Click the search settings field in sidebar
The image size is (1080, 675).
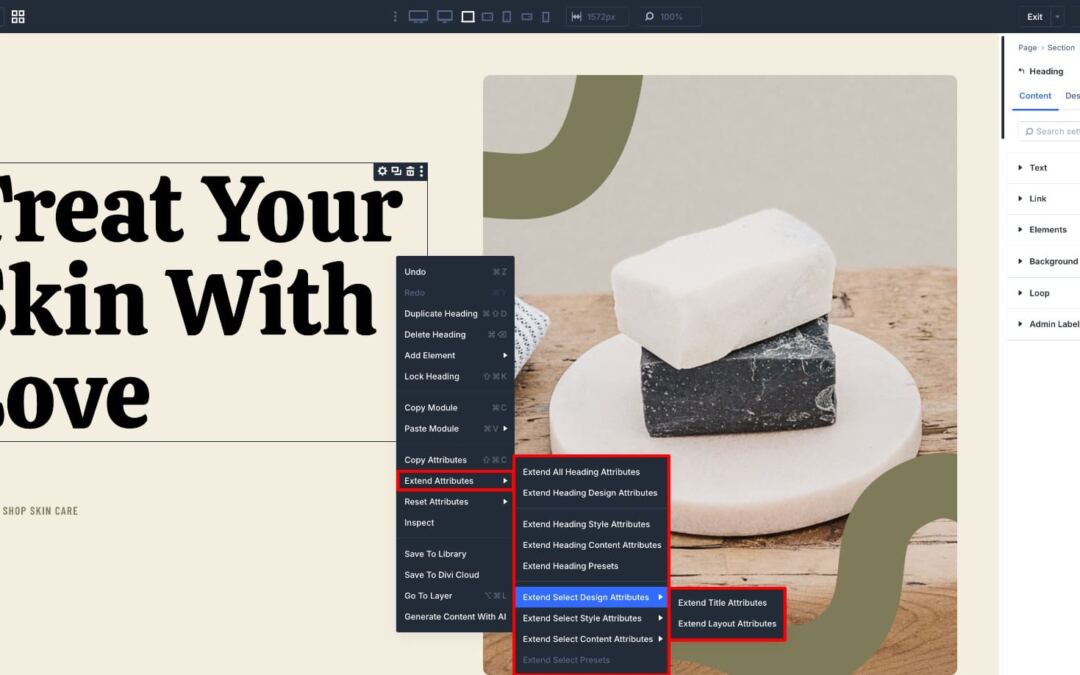coord(1052,131)
